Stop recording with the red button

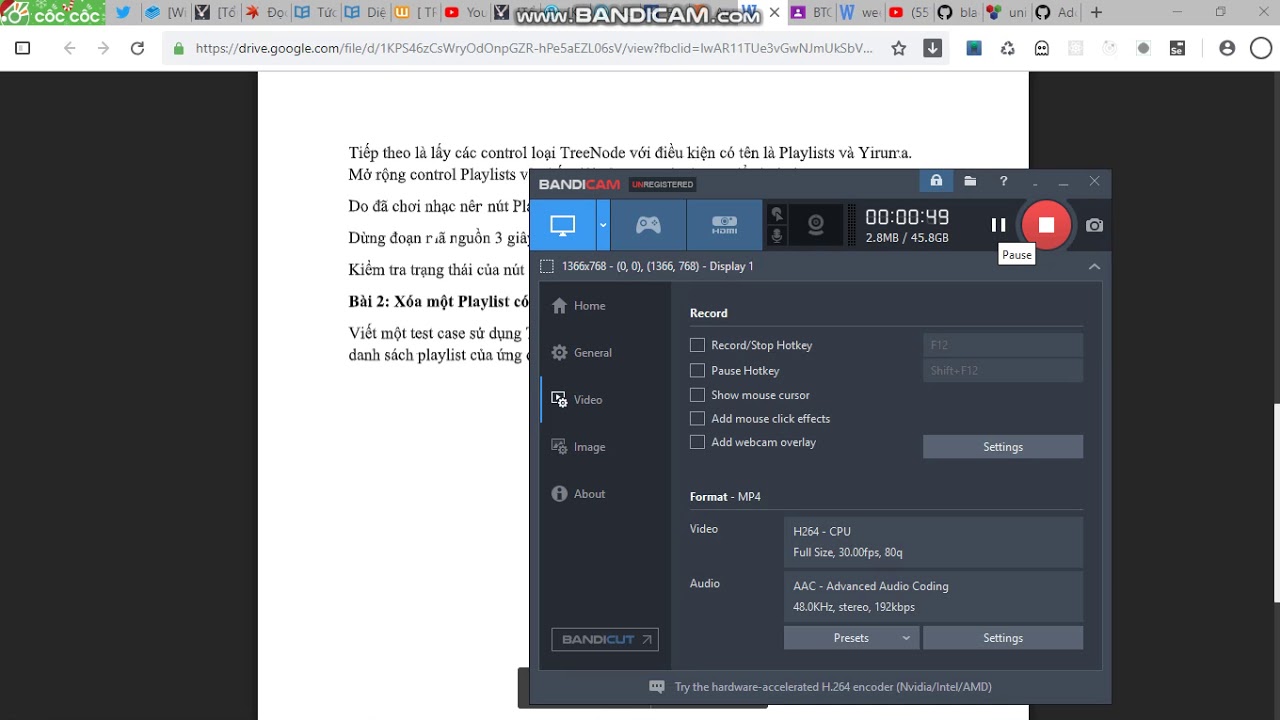coord(1046,225)
